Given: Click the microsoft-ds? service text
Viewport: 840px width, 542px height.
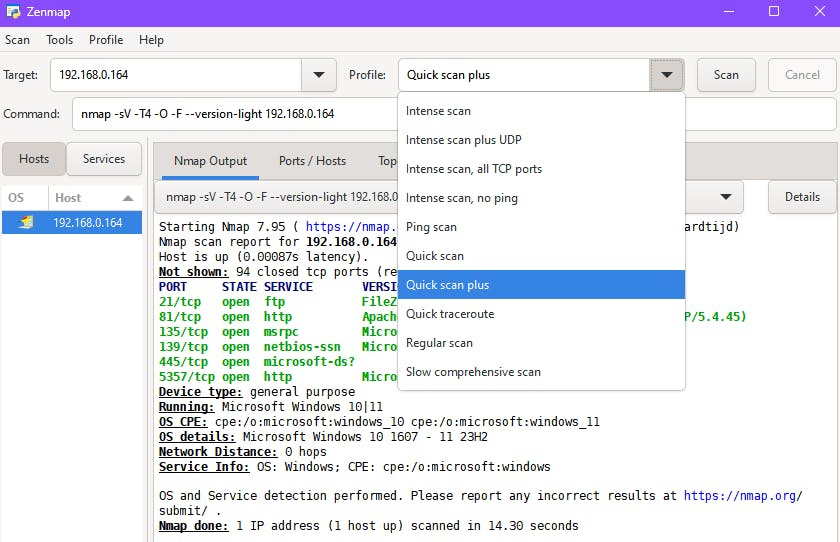Looking at the screenshot, I should [x=309, y=362].
